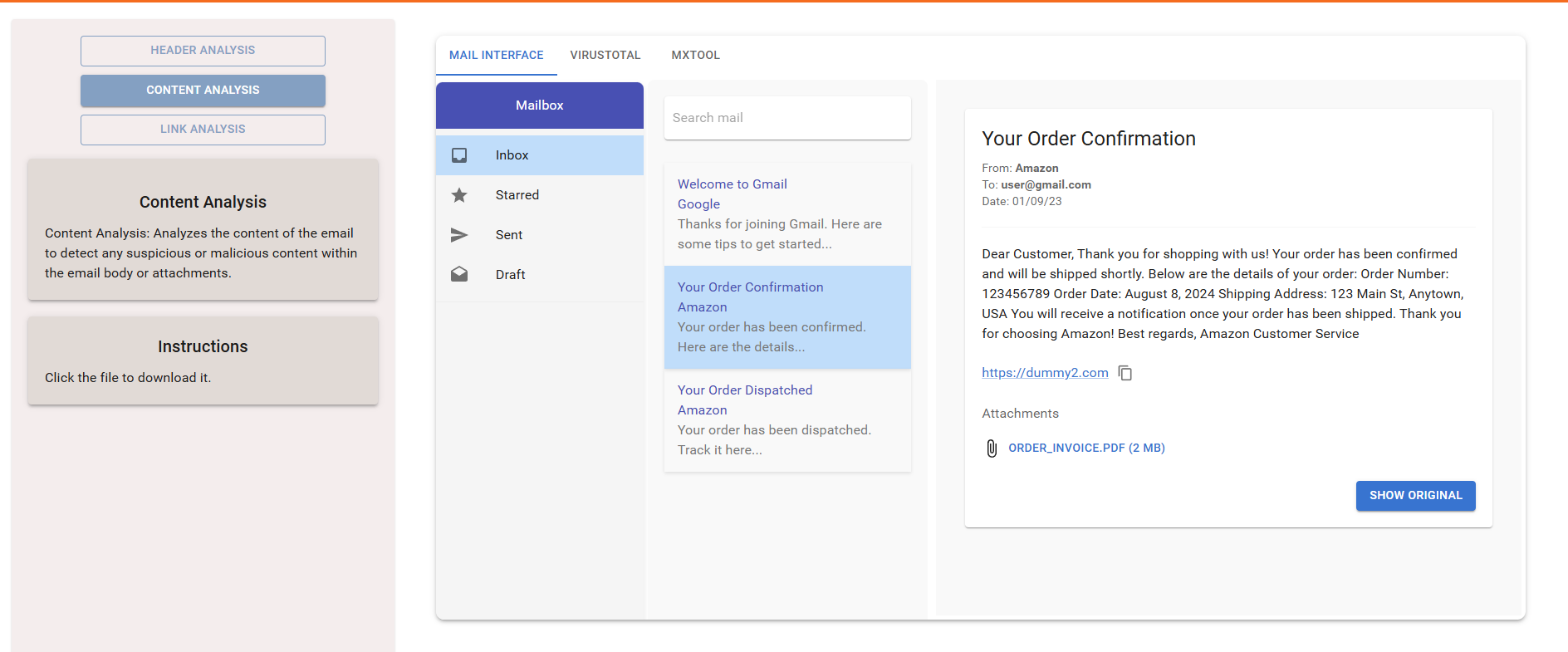Viewport: 1568px width, 652px height.
Task: Open the MXTool tab
Action: click(695, 56)
